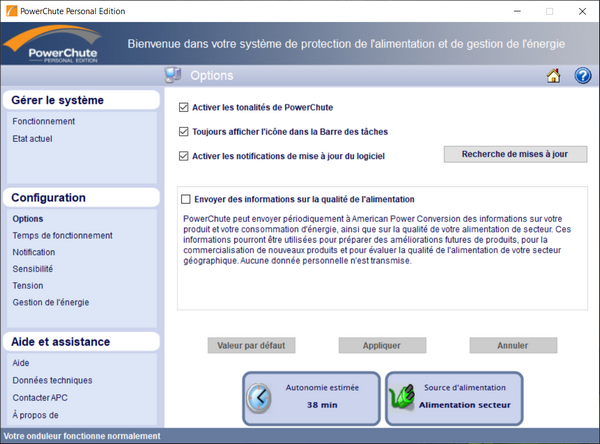
Task: Click the 'Valeur par défaut' button
Action: click(x=251, y=345)
